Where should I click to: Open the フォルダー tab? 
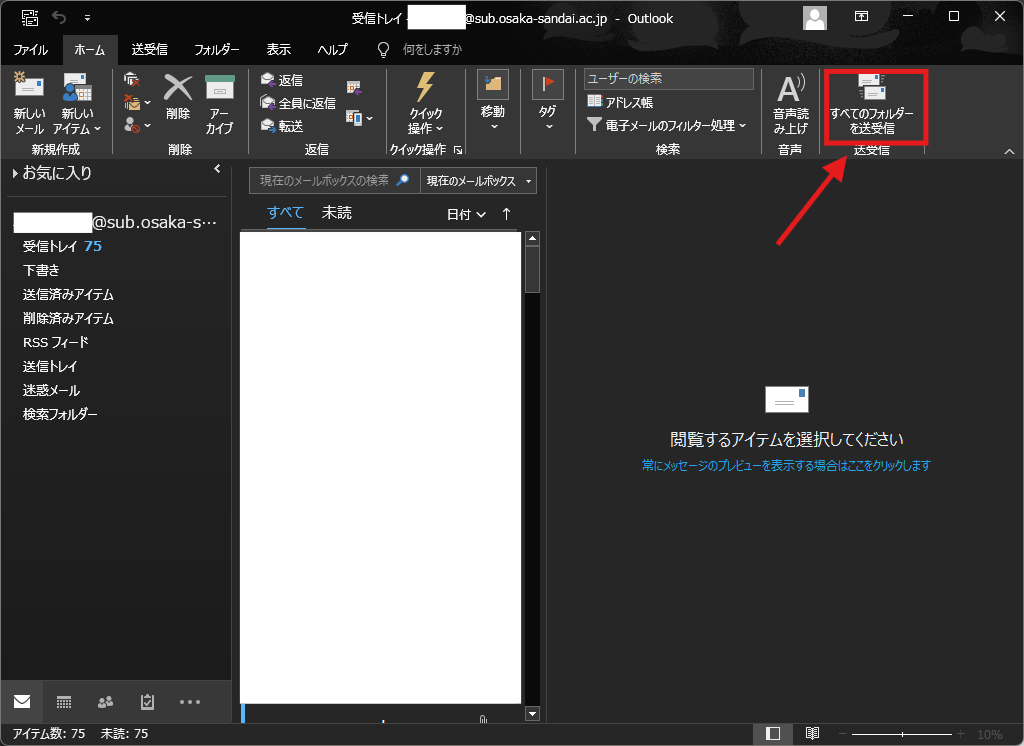[x=217, y=50]
